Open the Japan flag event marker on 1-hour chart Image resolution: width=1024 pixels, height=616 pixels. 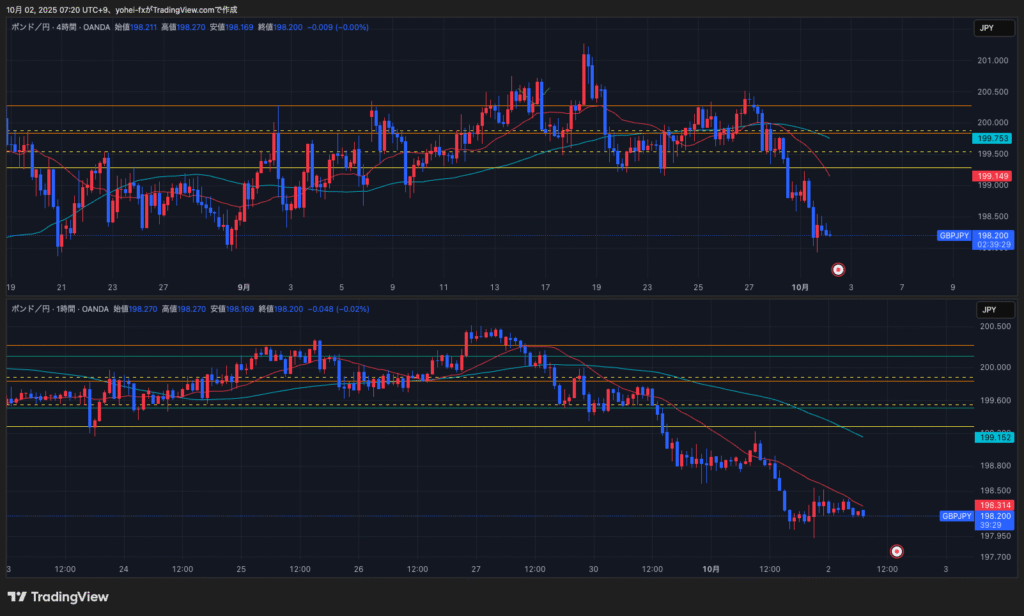tap(896, 551)
